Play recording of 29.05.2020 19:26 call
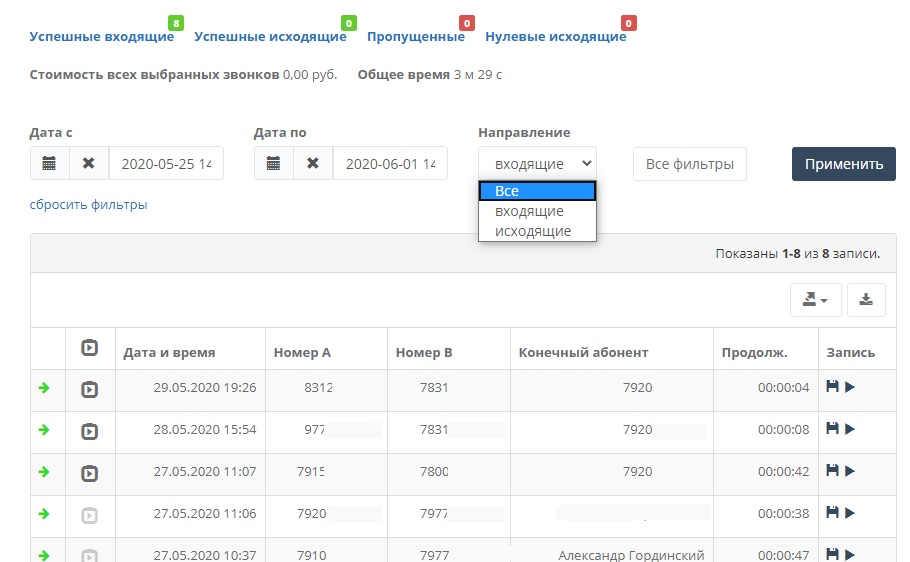Screen dimensions: 910x562 (x=850, y=387)
